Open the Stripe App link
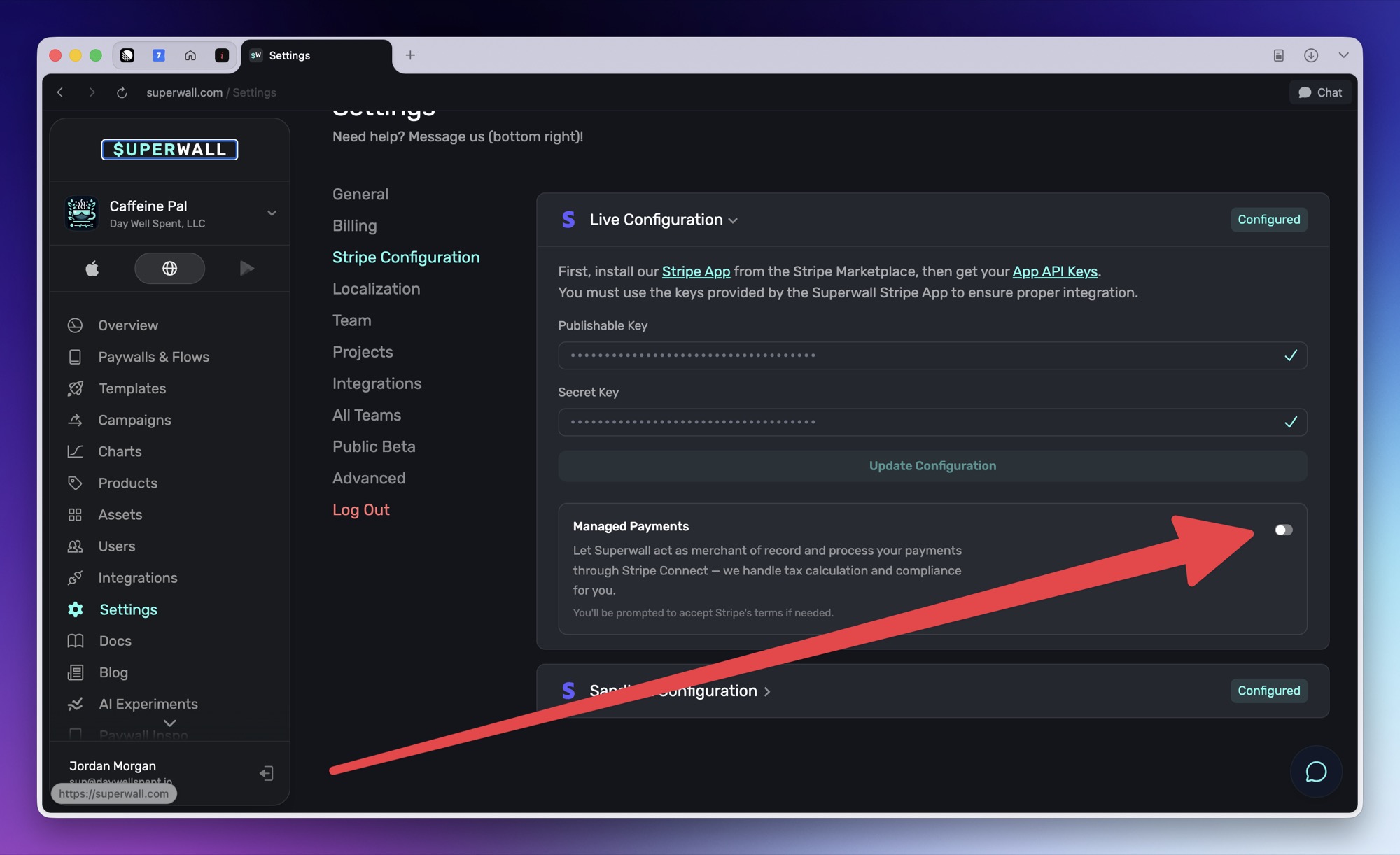1400x855 pixels. (x=696, y=271)
